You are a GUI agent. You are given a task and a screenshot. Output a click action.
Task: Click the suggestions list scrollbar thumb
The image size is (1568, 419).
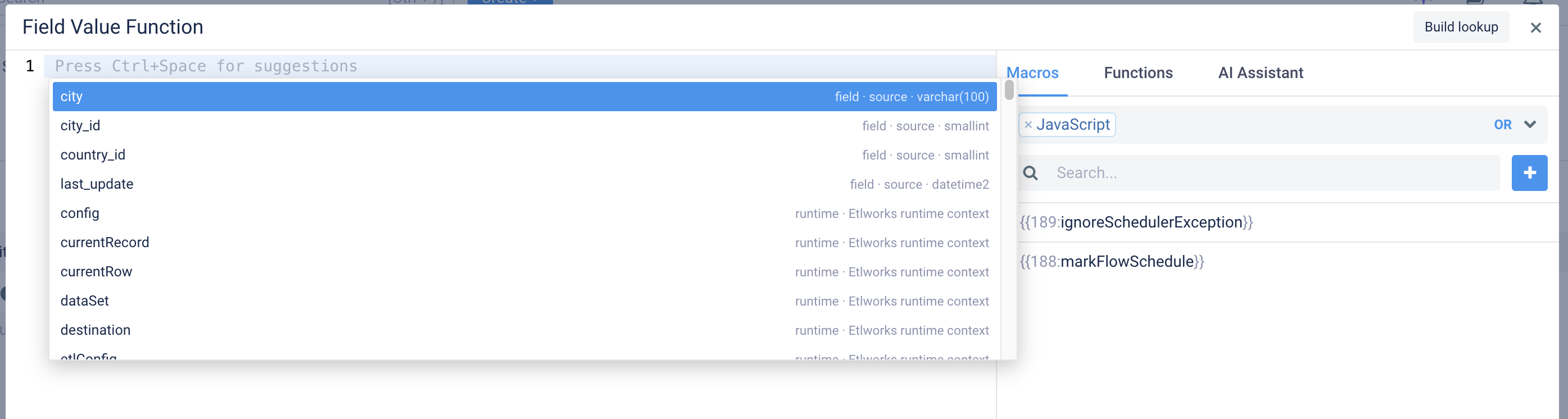[x=1009, y=90]
